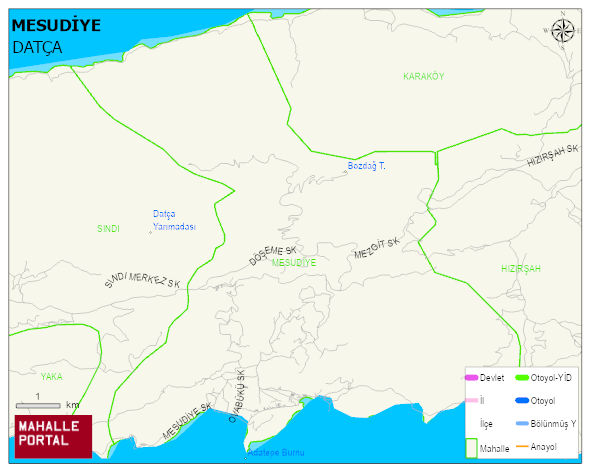Screen dimensions: 591x472
Task: Click the Otoyol blue legend swatch
Action: 522,401
